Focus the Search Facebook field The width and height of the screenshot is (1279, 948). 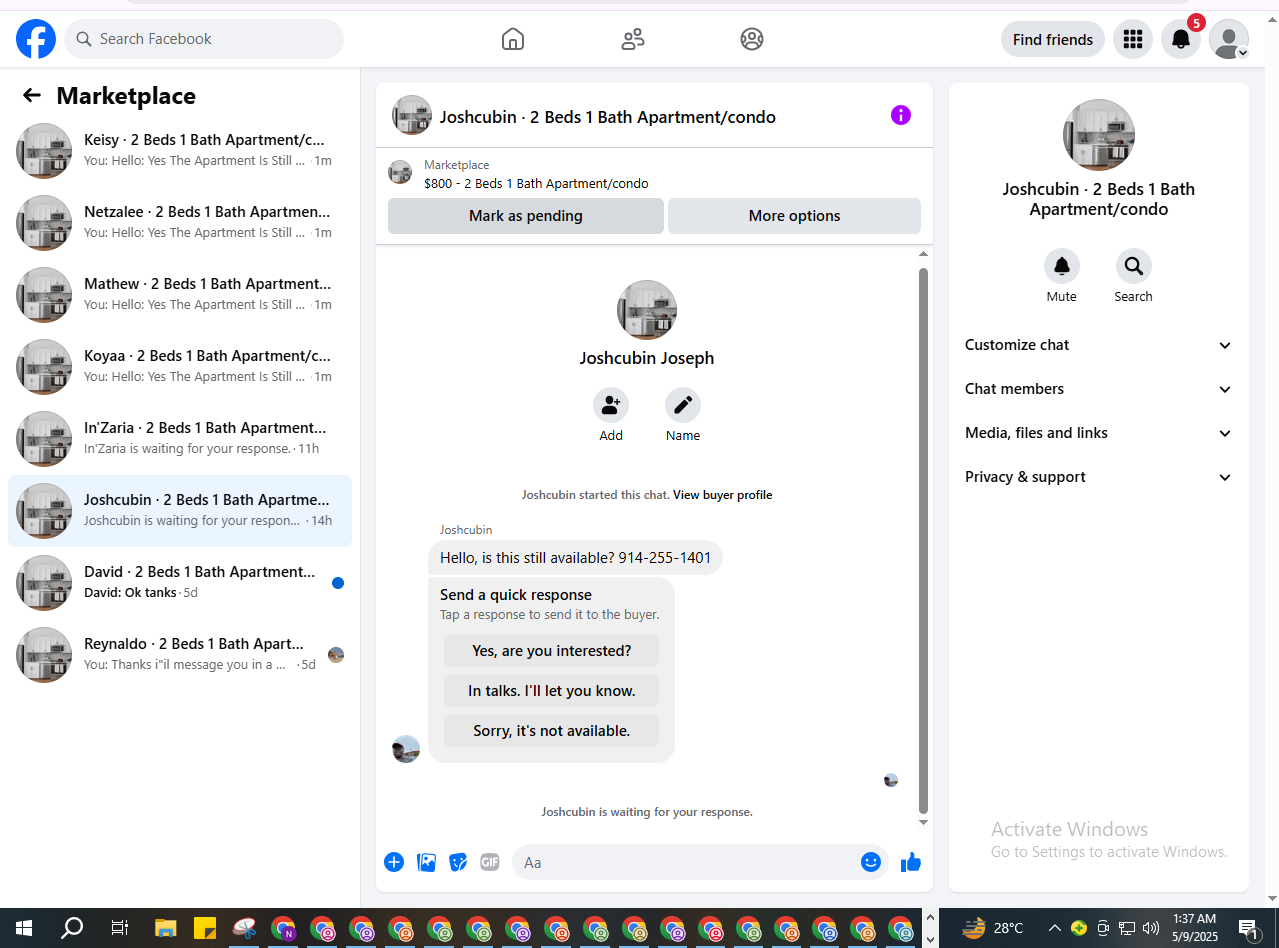pos(204,39)
